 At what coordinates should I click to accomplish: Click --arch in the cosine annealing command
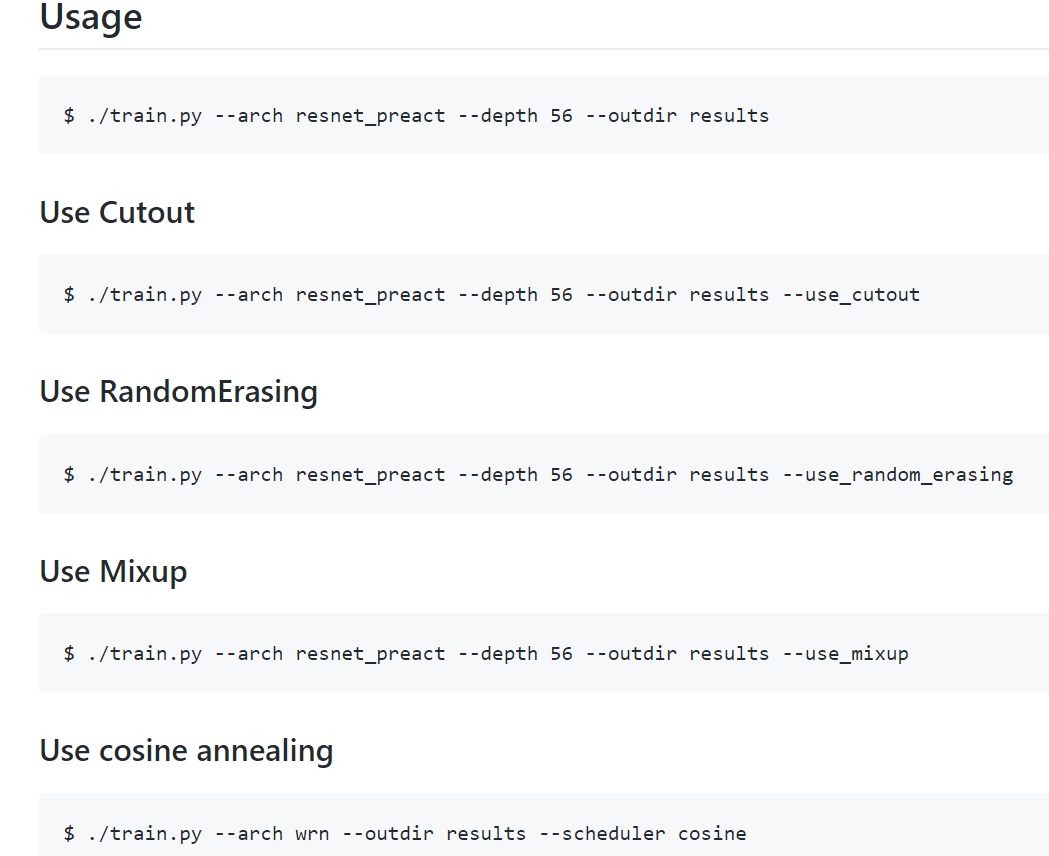pos(249,833)
